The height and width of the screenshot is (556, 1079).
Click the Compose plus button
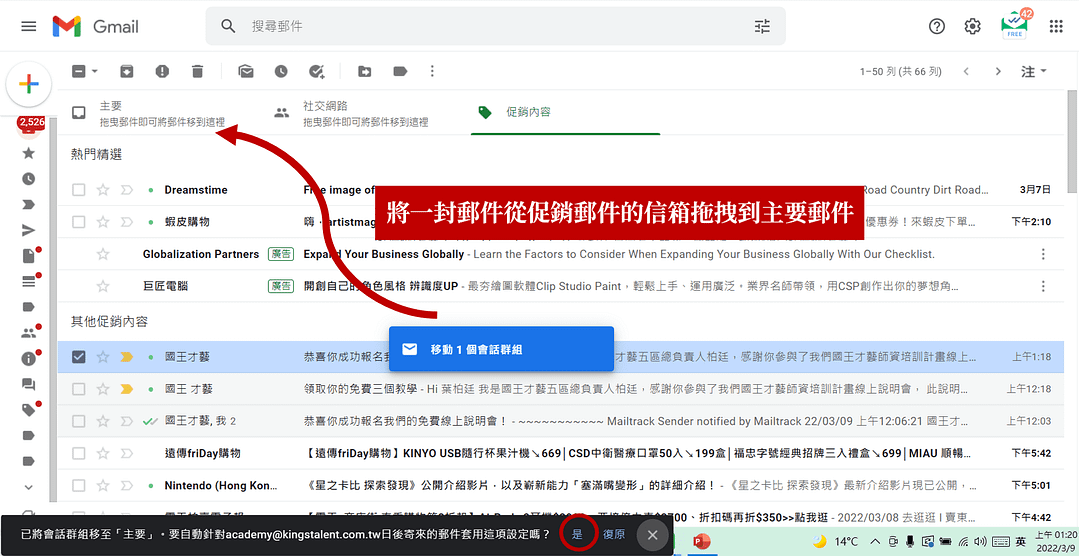[x=29, y=85]
